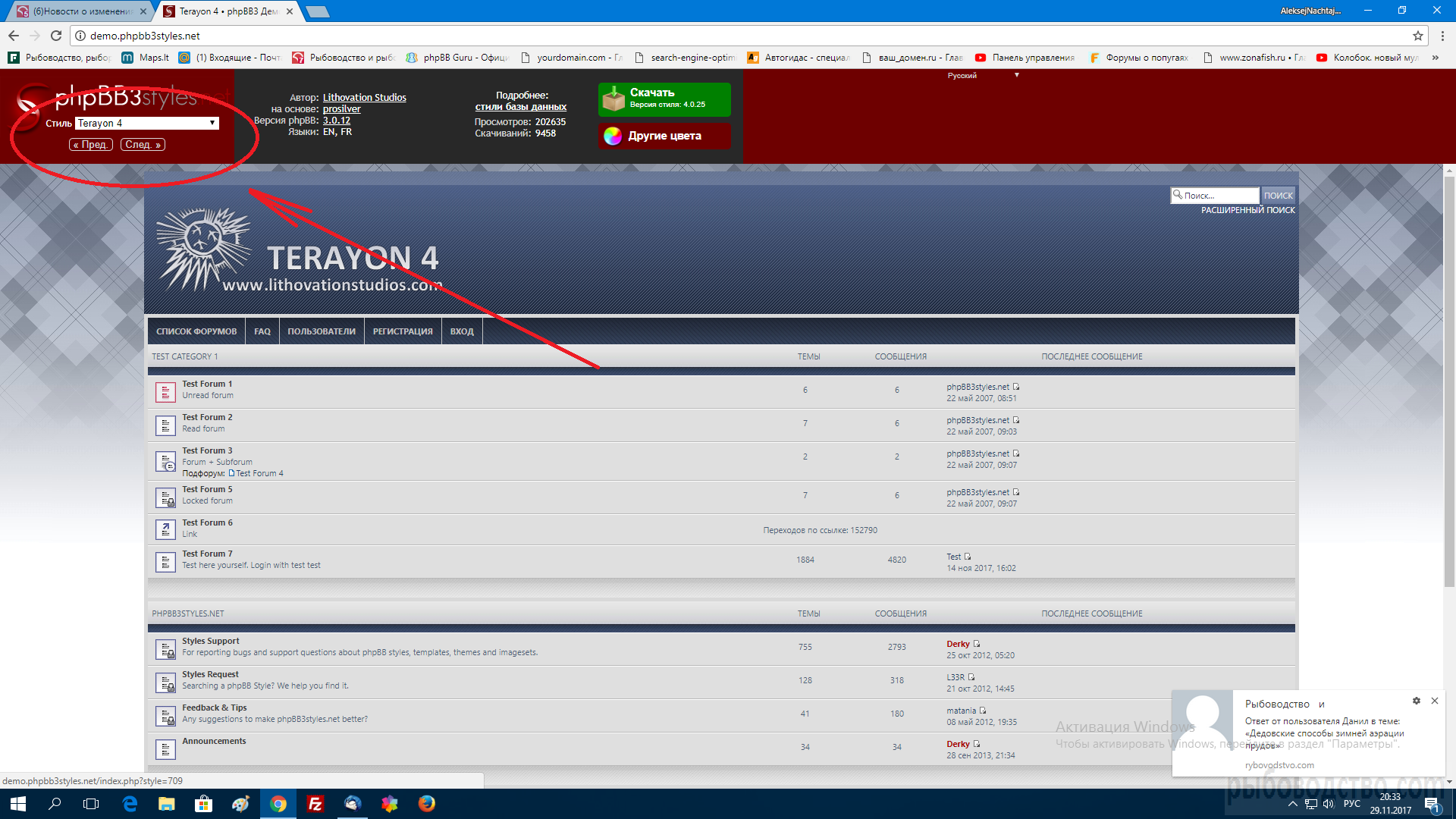Screen dimensions: 1456x819
Task: Open СПИСОК ФОРУМОВ nav tab
Action: click(196, 331)
